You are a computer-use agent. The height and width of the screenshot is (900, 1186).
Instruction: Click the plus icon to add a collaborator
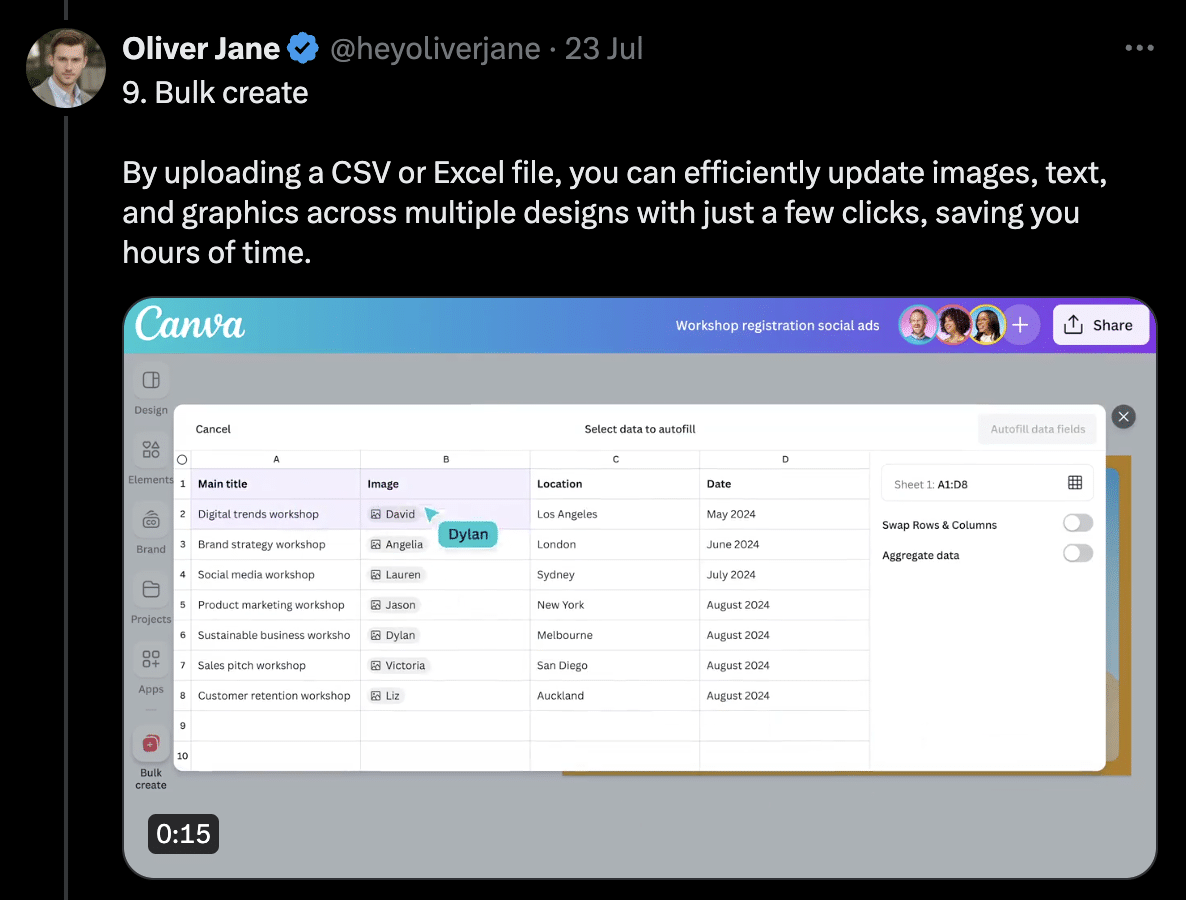(x=1020, y=324)
